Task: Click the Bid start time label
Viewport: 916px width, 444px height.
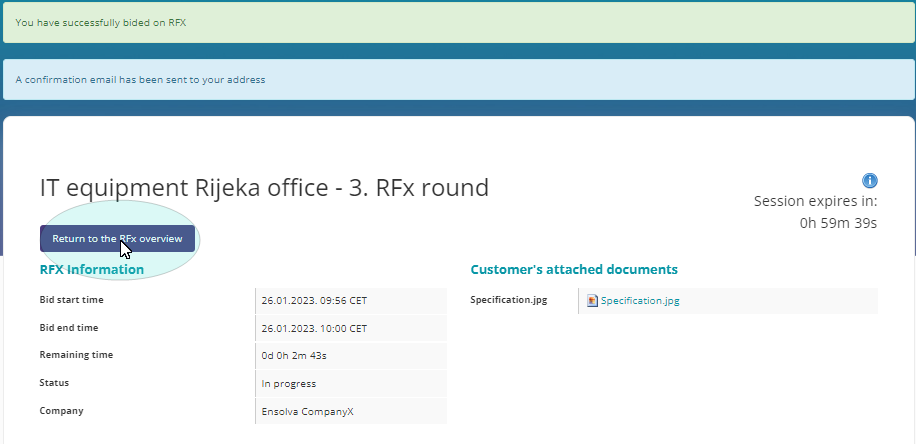Action: (x=71, y=300)
